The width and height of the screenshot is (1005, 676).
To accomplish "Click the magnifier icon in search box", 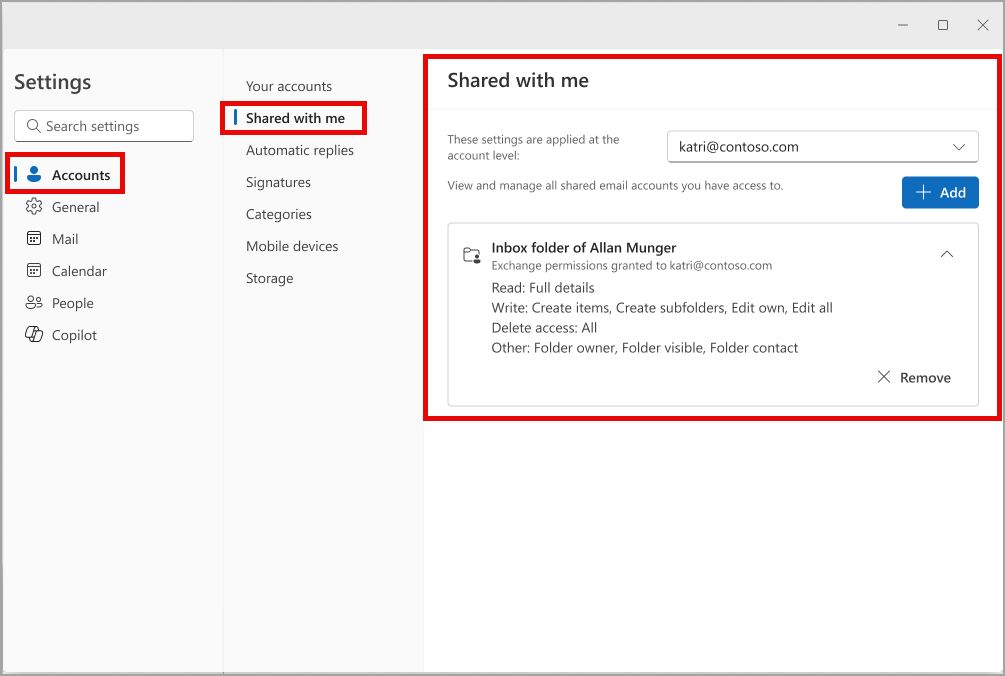I will (33, 126).
